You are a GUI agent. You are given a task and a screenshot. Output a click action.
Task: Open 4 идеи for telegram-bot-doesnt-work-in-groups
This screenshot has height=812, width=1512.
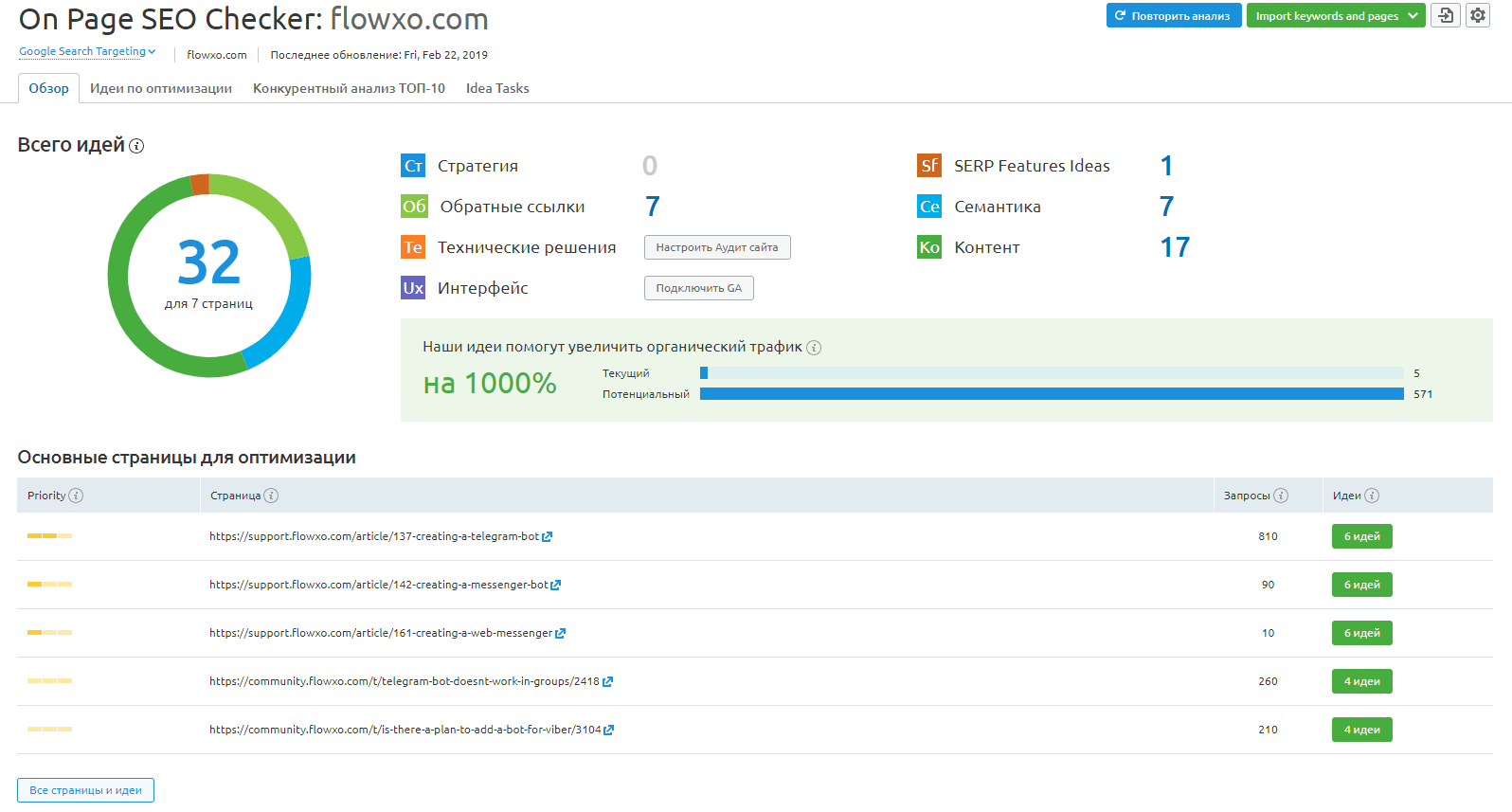tap(1362, 681)
